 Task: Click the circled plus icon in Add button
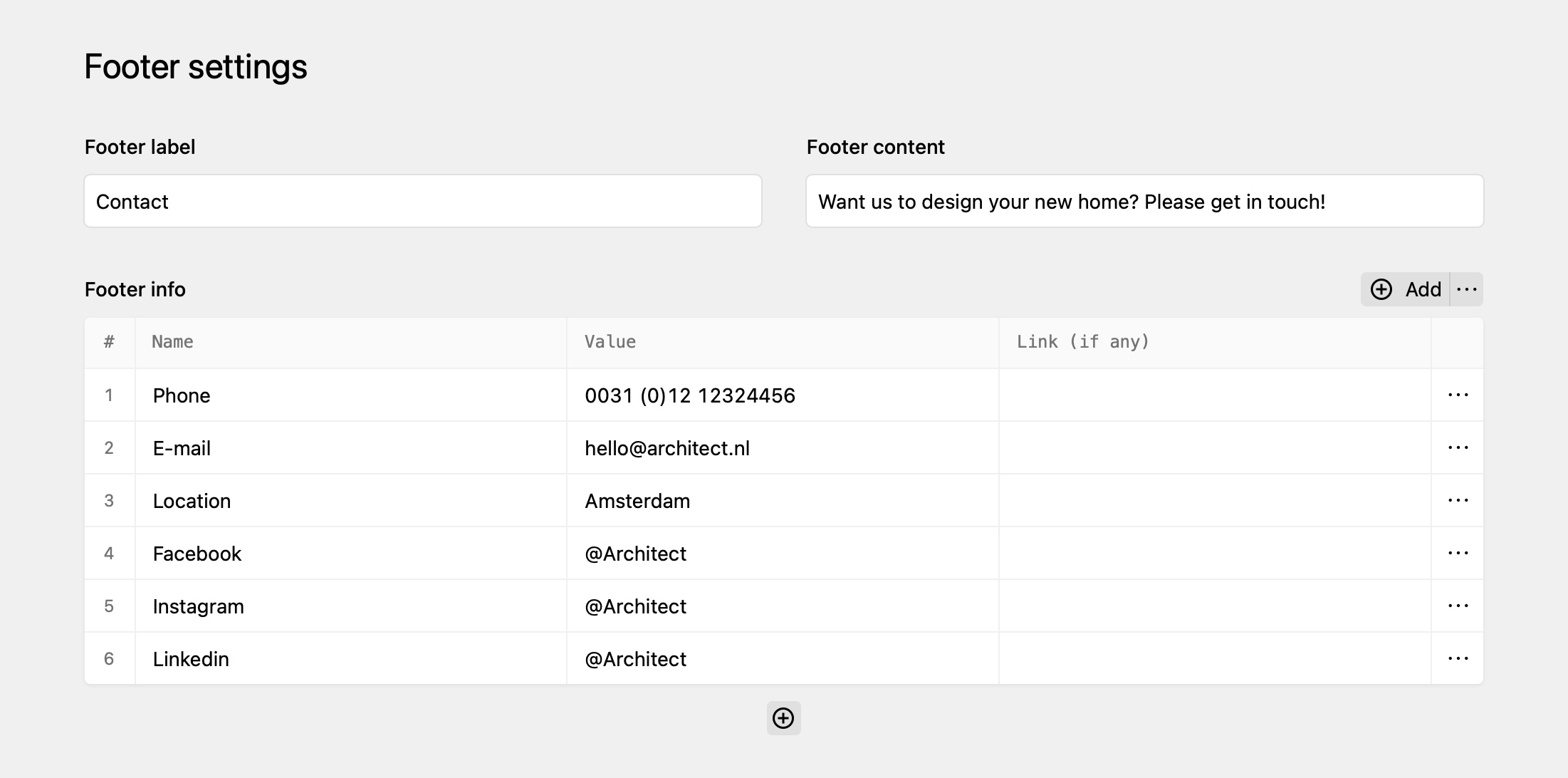[x=1381, y=289]
